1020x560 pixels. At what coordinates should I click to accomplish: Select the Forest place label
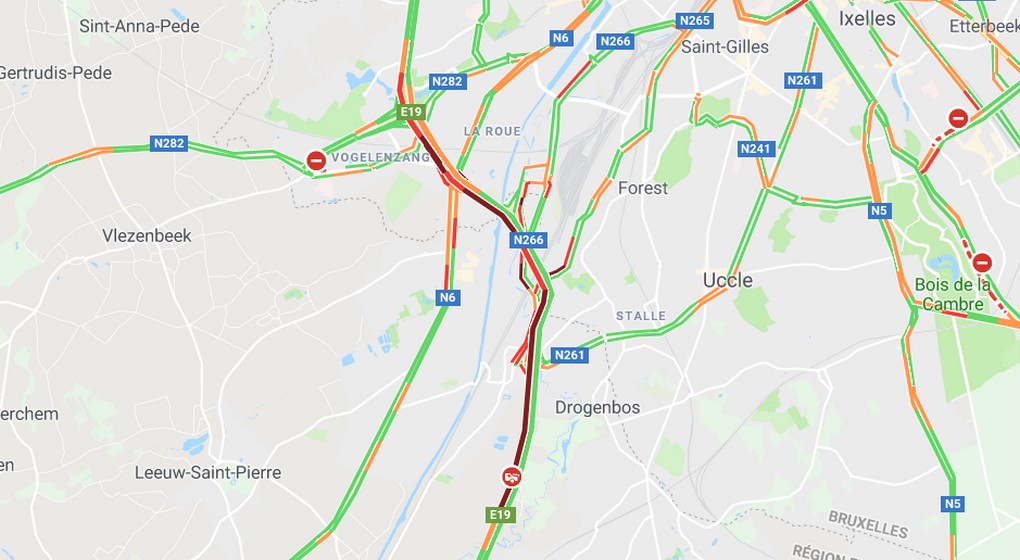pyautogui.click(x=643, y=188)
